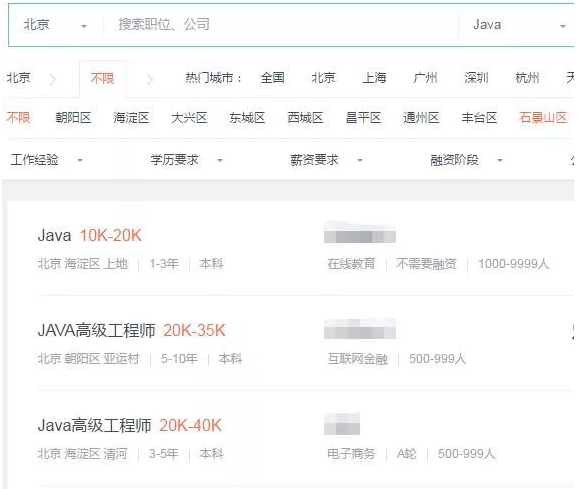Choose 上海 from hot cities
The width and height of the screenshot is (584, 489).
click(x=374, y=77)
